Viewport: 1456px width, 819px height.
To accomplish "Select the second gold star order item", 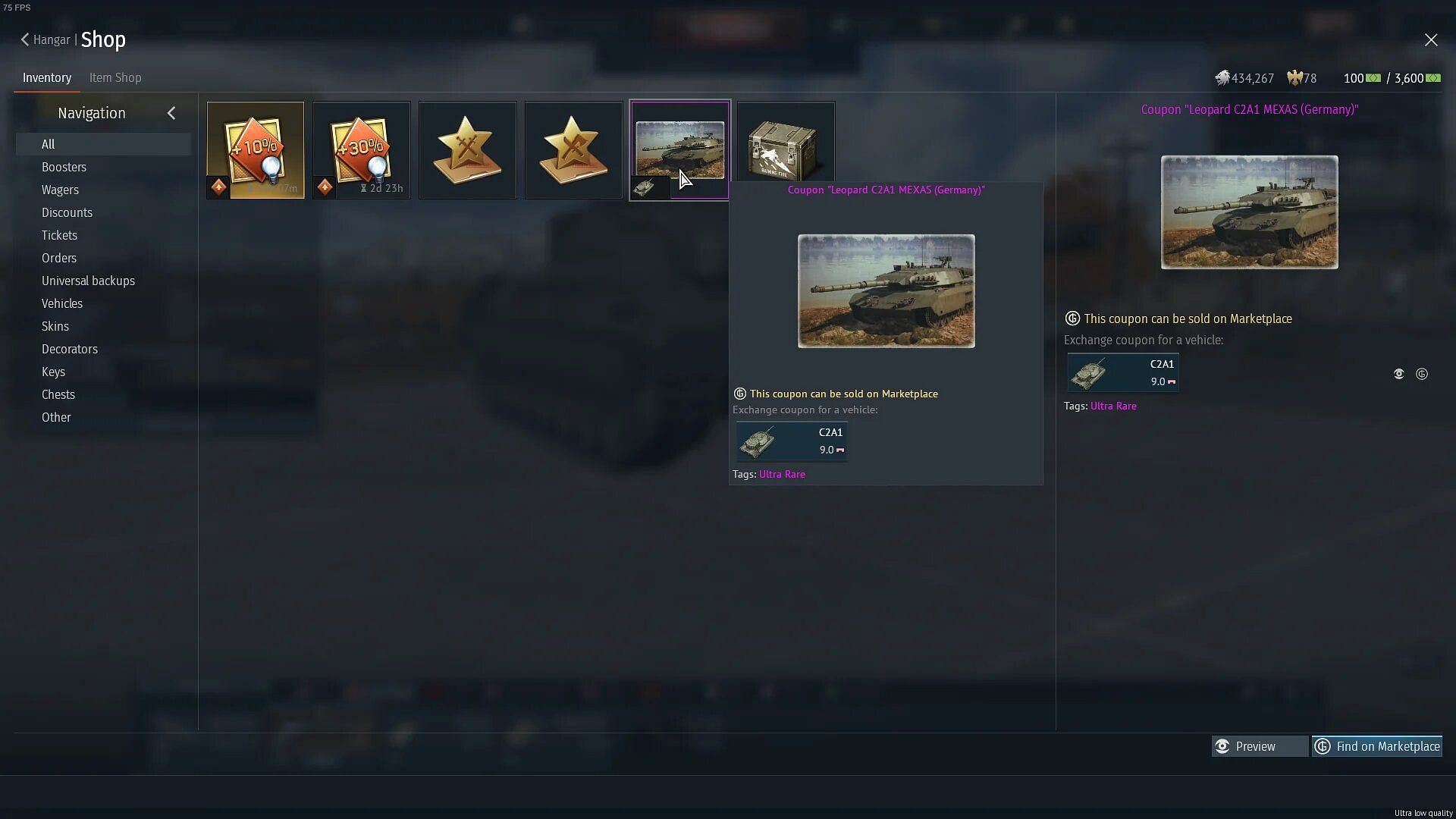I will tap(574, 150).
